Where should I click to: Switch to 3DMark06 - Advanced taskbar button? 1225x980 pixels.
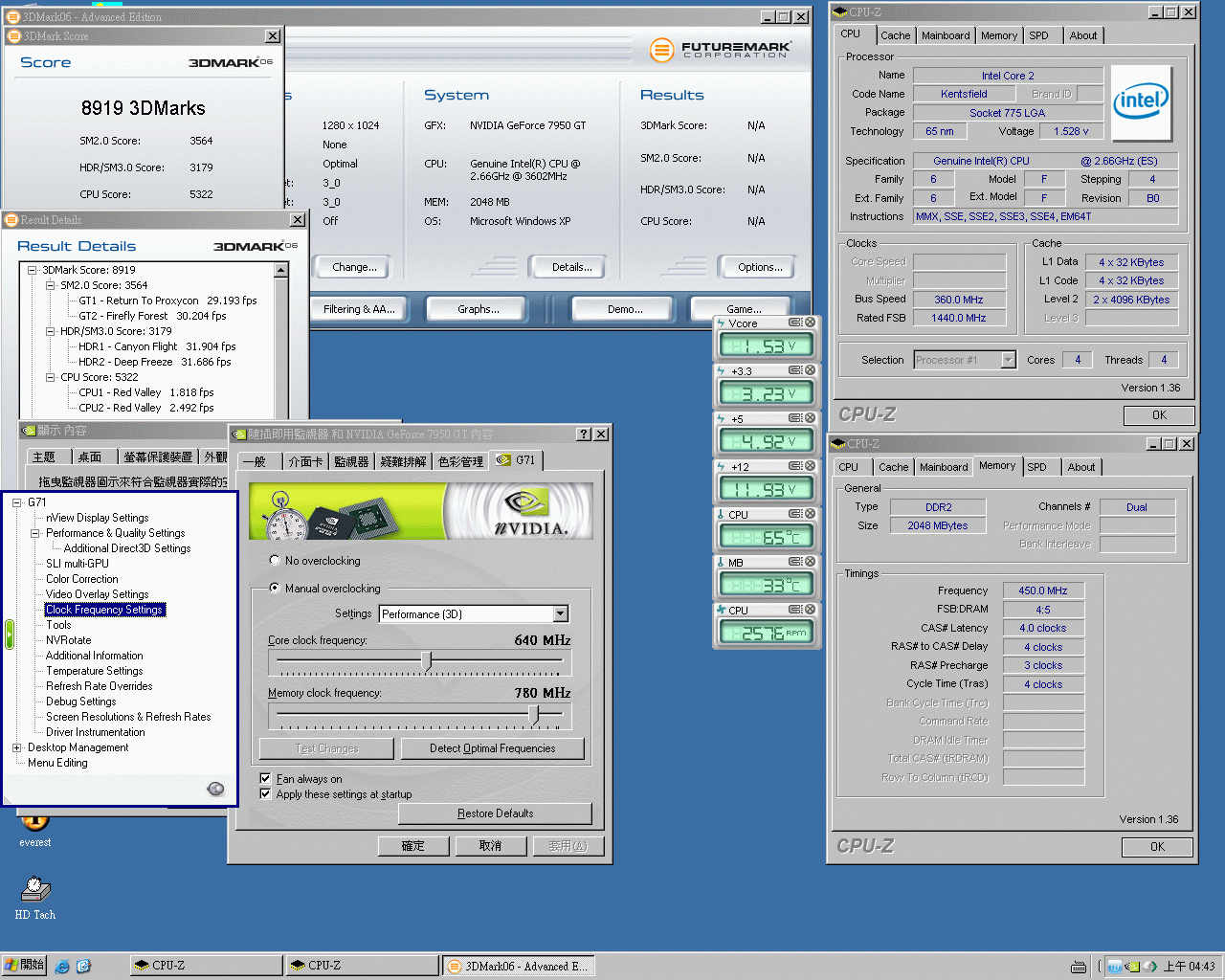(518, 966)
